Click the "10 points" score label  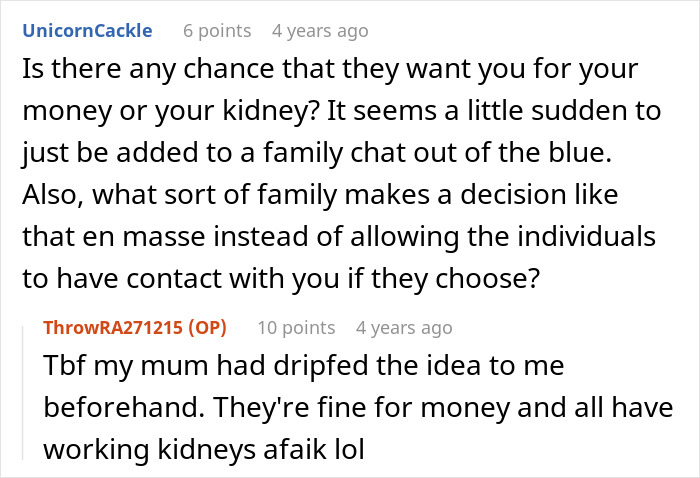click(296, 327)
